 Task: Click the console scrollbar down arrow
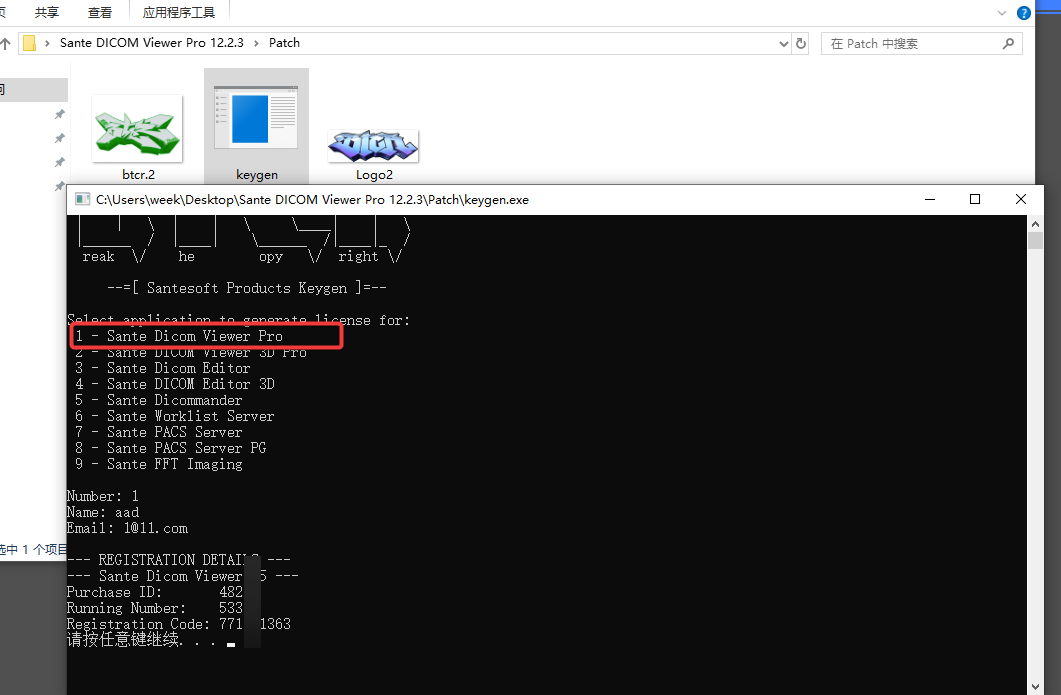pos(1035,687)
